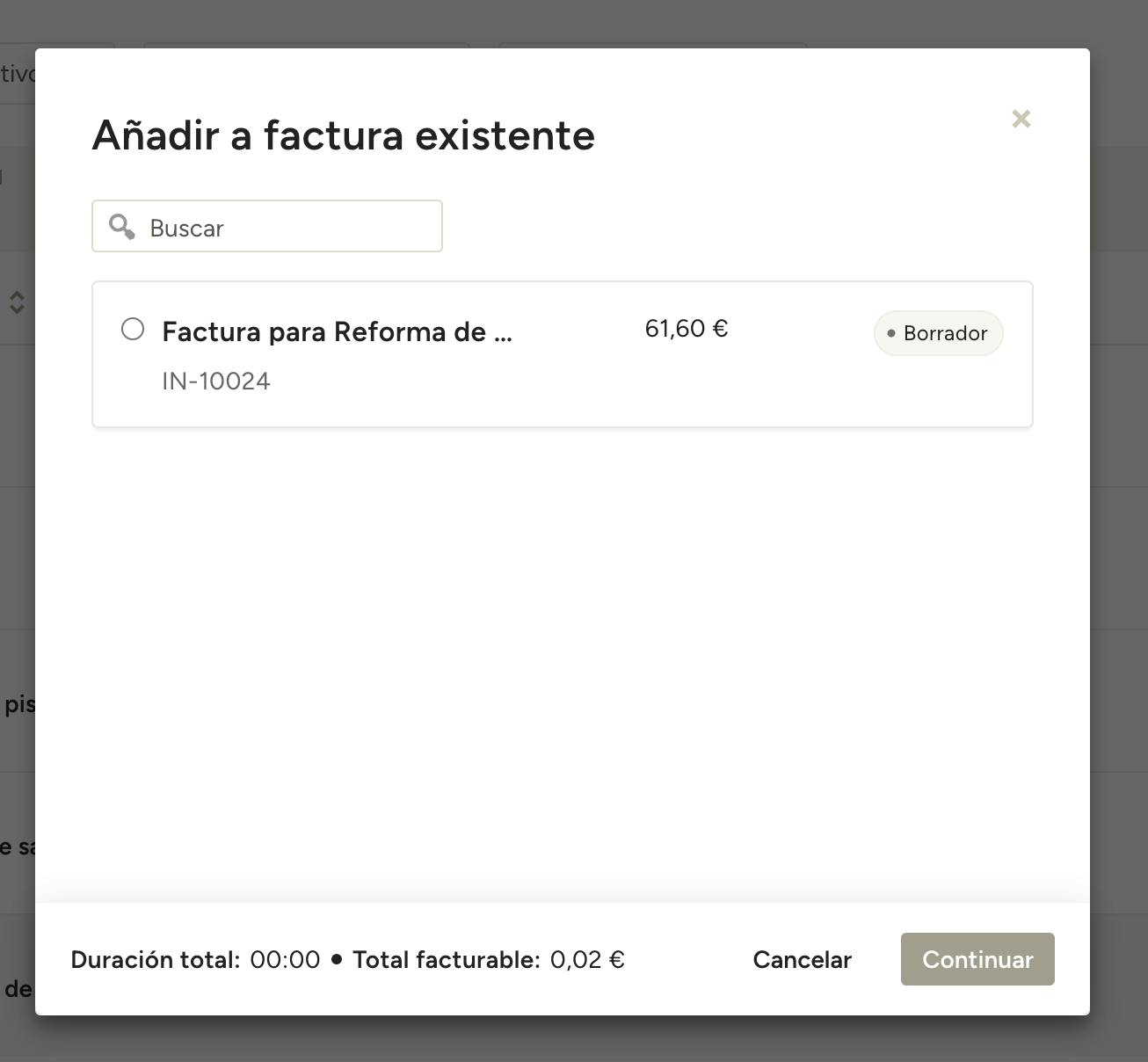
Task: Click the dialog heading Añadir a factura existente
Action: pyautogui.click(x=343, y=135)
